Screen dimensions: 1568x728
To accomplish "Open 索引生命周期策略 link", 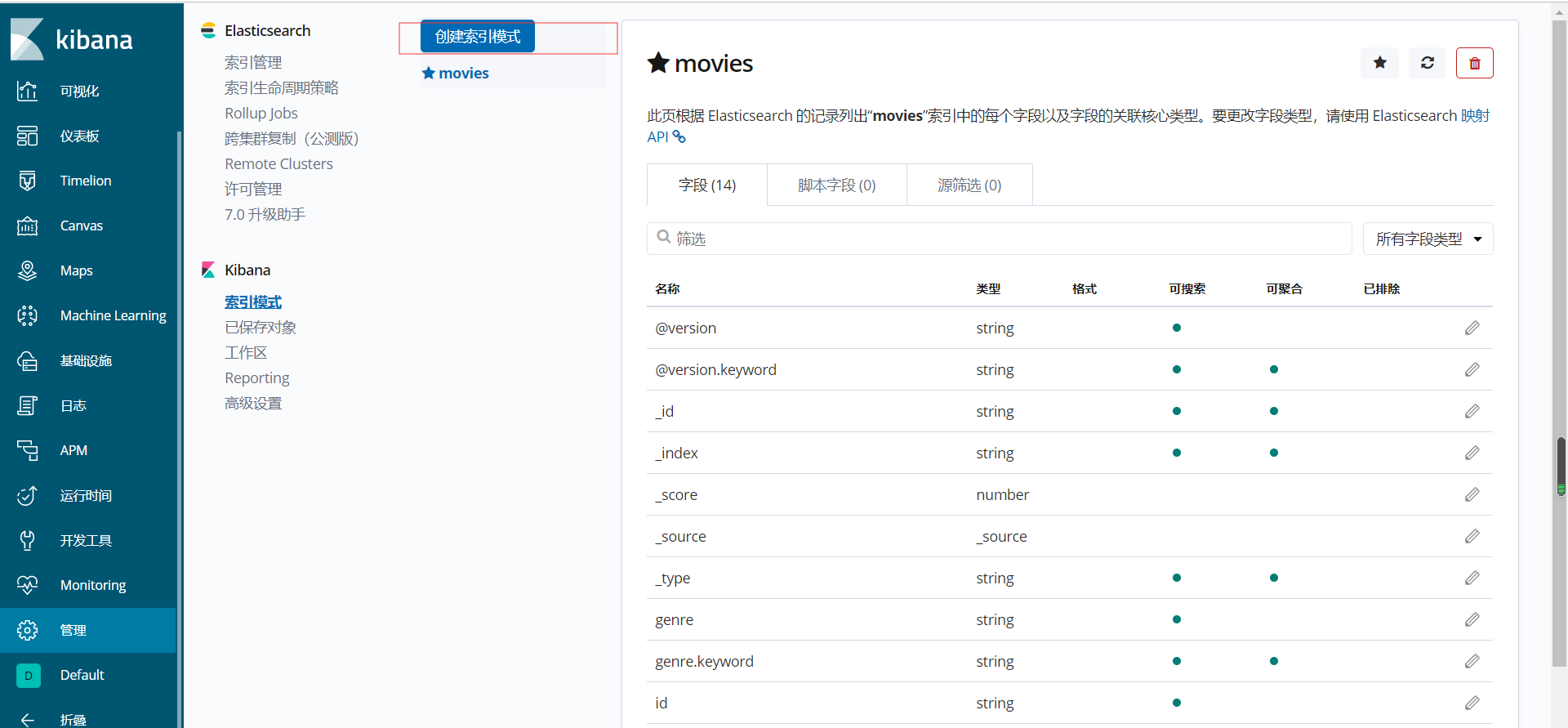I will [282, 87].
